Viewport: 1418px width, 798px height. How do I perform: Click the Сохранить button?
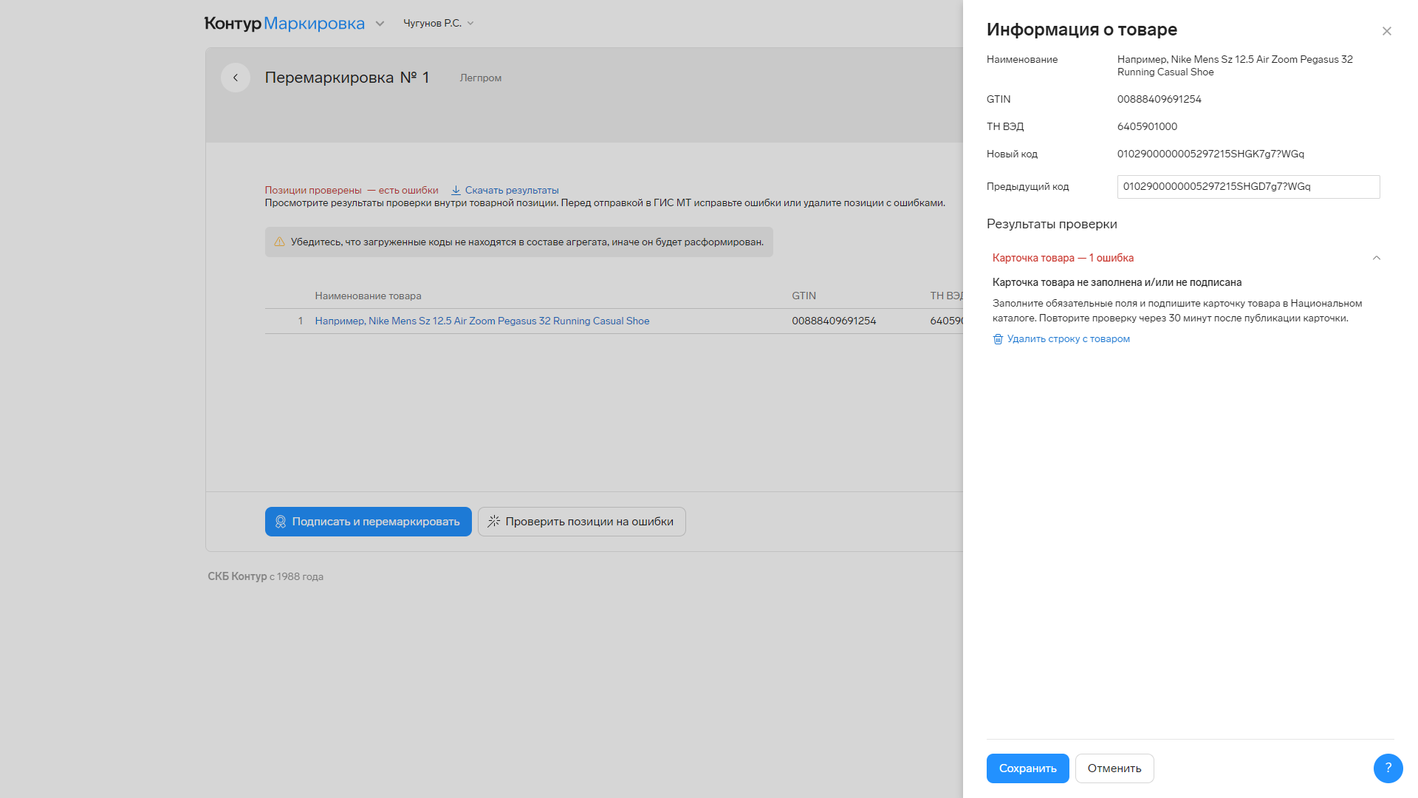1027,768
